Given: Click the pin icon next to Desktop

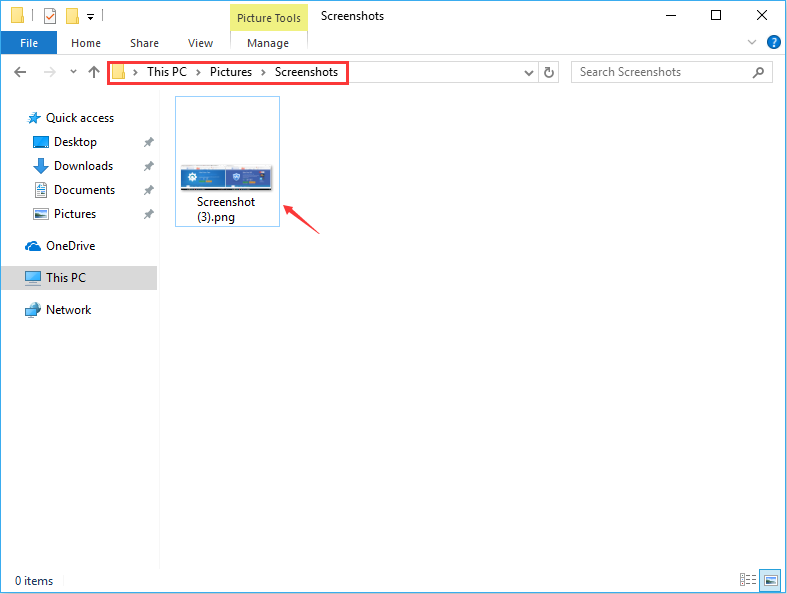Looking at the screenshot, I should click(149, 142).
